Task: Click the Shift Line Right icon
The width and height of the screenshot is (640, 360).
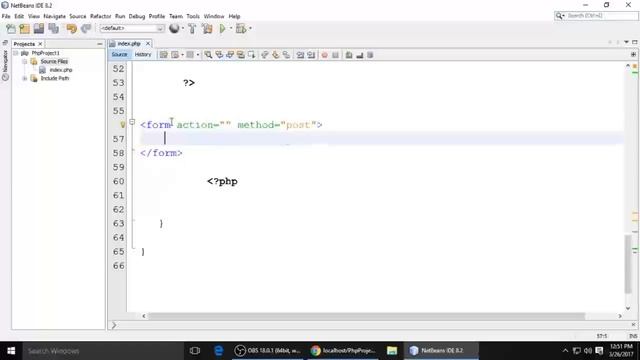Action: pos(311,55)
